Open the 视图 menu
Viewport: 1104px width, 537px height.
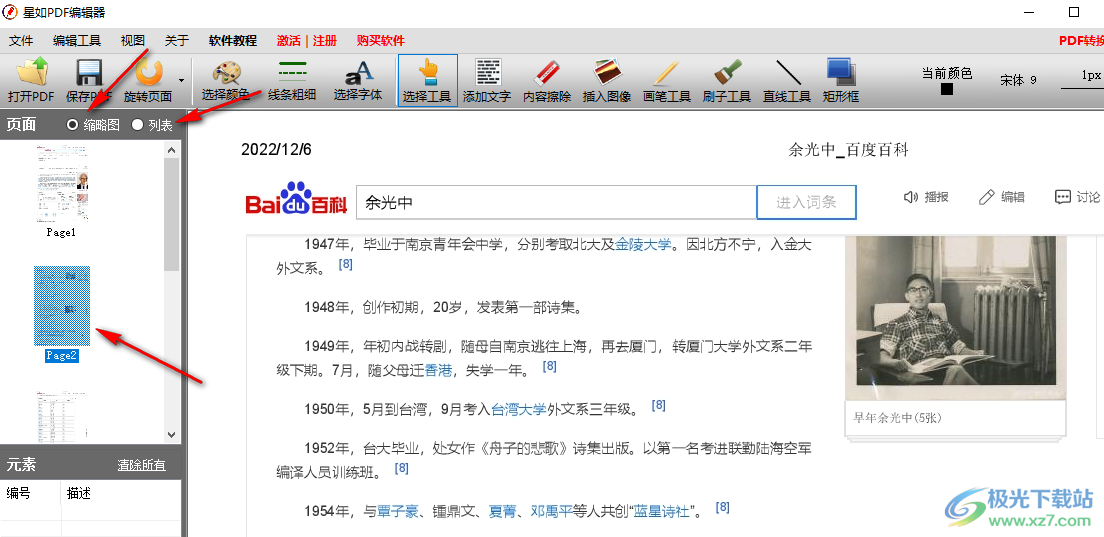tap(133, 41)
